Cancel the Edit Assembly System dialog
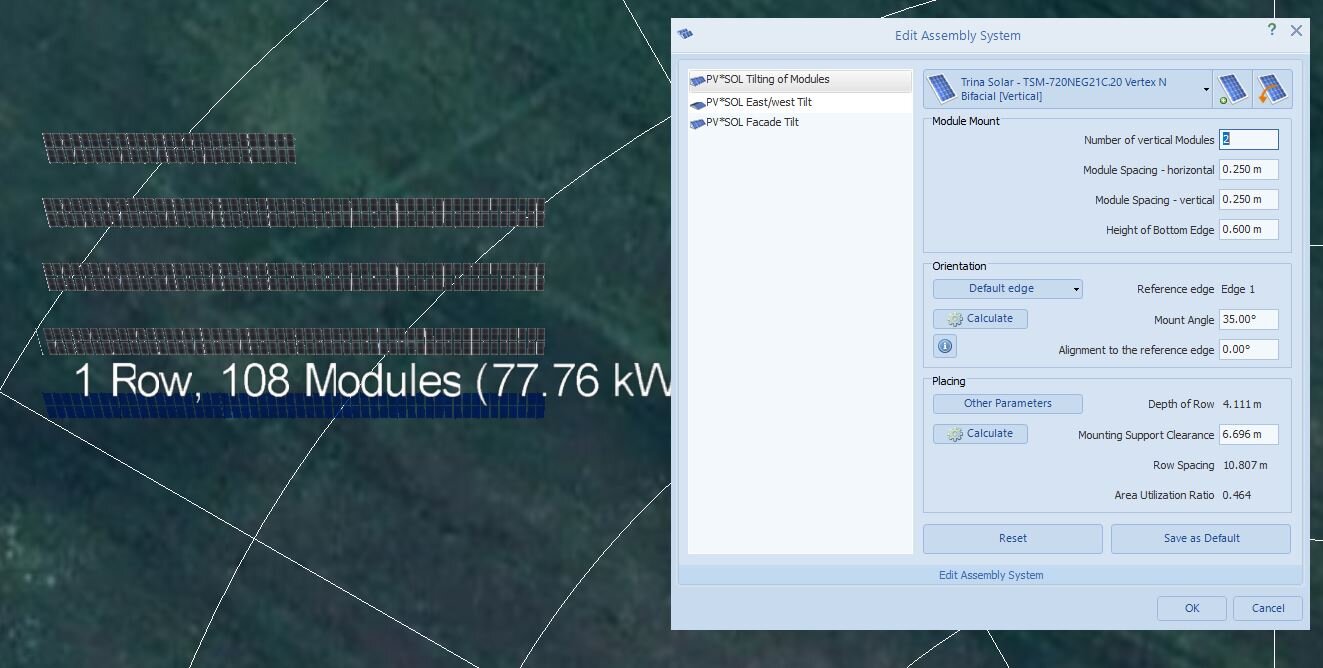The height and width of the screenshot is (668, 1323). pos(1267,608)
